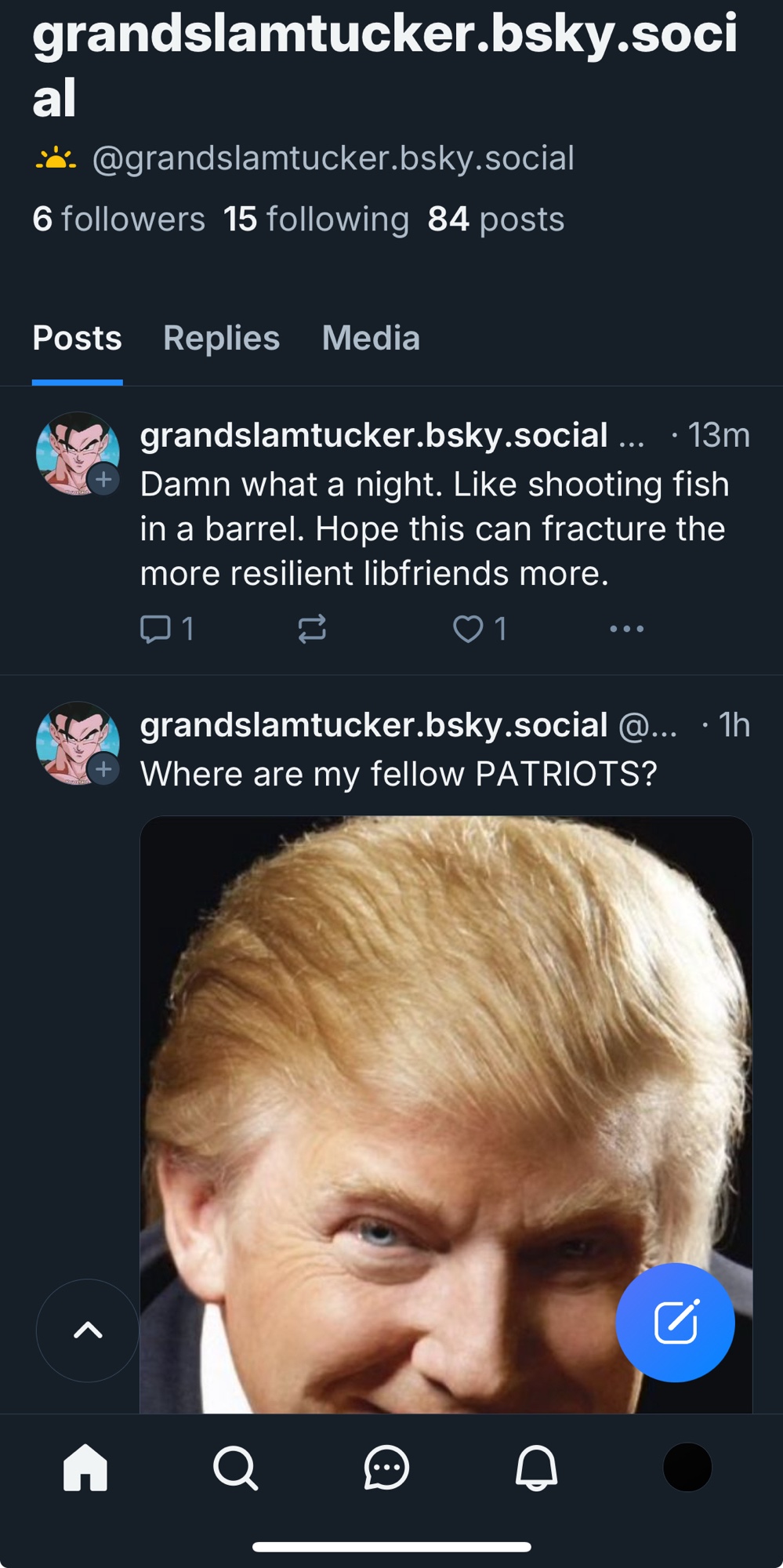The image size is (783, 1568).
Task: Tap the scroll-to-top chevron button
Action: 88,1330
